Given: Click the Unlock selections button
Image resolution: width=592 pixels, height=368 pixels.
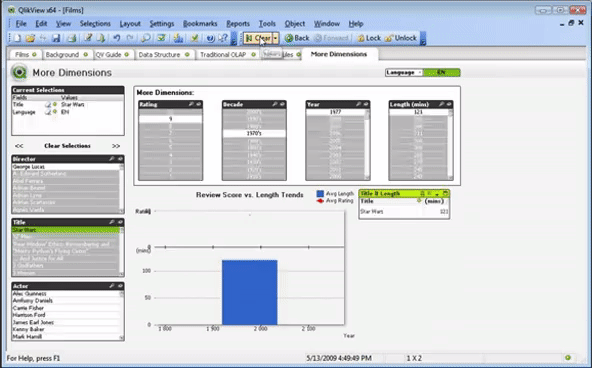Looking at the screenshot, I should click(x=401, y=38).
